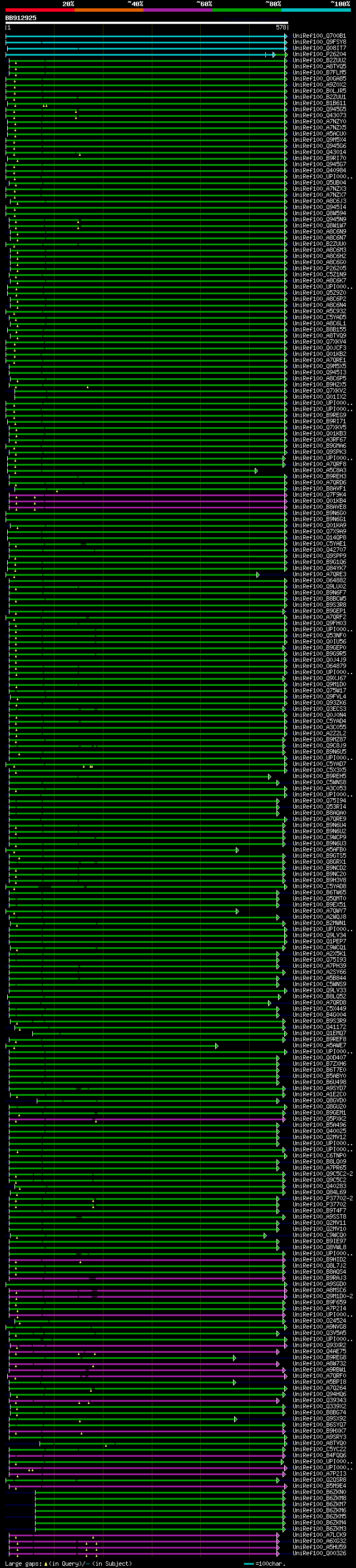Select label UniRef100_B6ZKM3
Screen dimensions: 356x1568
tap(319, 1530)
